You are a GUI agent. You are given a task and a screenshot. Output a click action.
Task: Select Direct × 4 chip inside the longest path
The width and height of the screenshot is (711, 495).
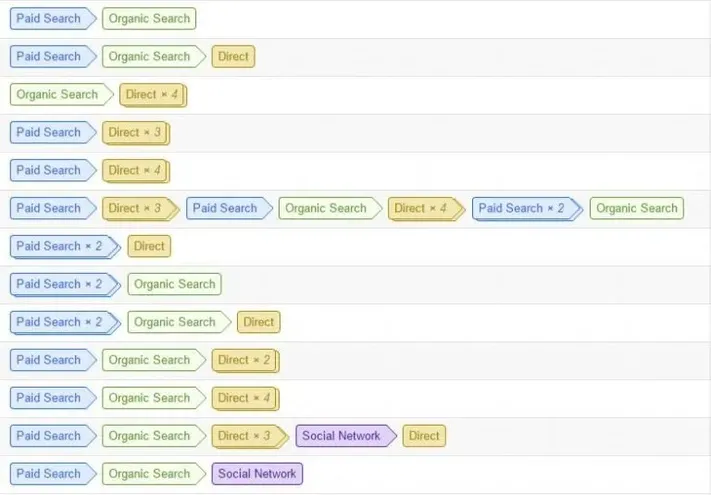point(426,209)
